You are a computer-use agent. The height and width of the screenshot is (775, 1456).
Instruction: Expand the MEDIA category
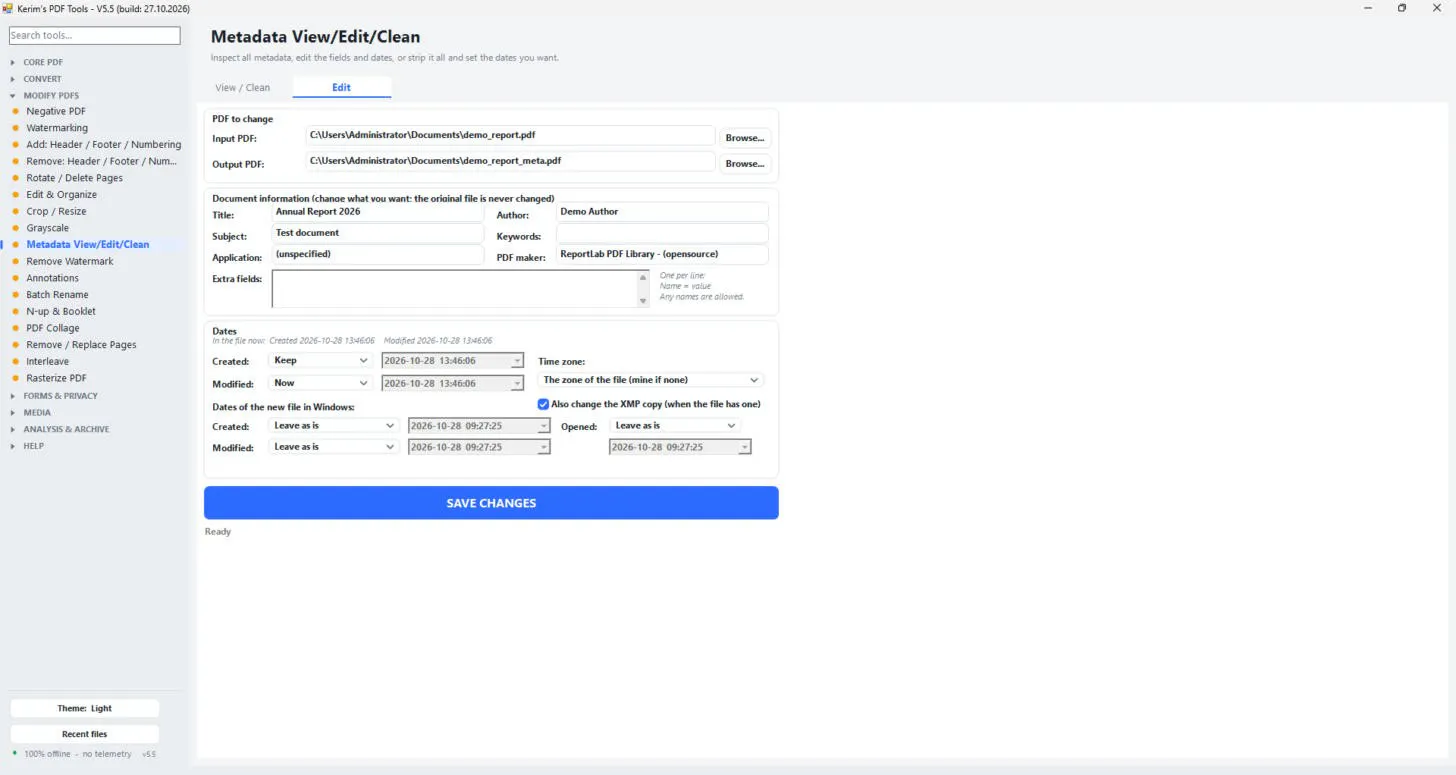pos(37,412)
